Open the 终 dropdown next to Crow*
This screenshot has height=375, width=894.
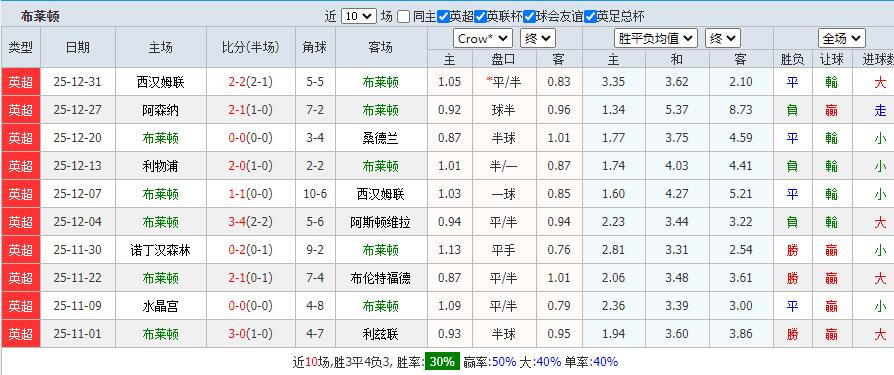[x=538, y=39]
